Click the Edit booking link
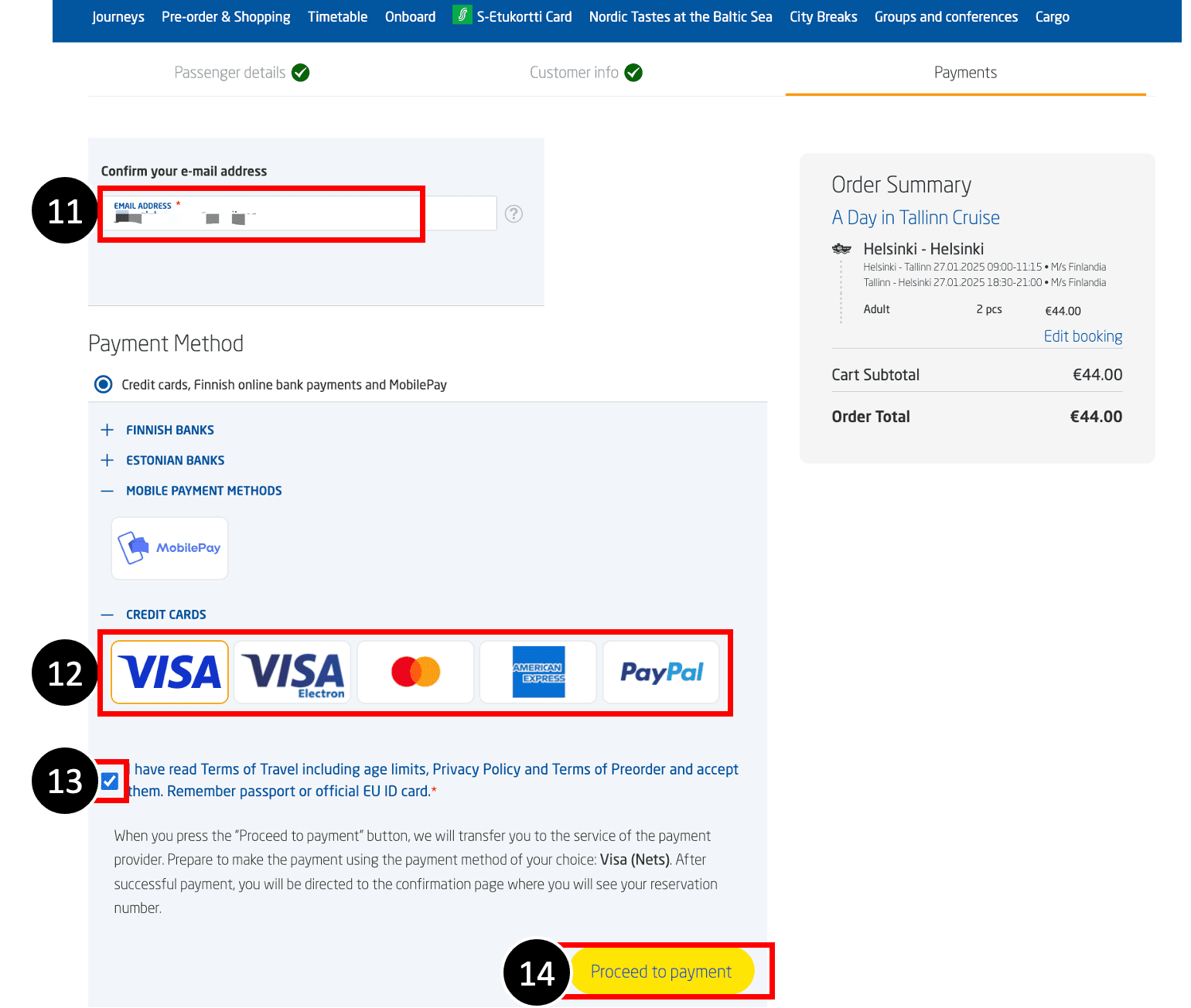The height and width of the screenshot is (1008, 1191). tap(1083, 336)
